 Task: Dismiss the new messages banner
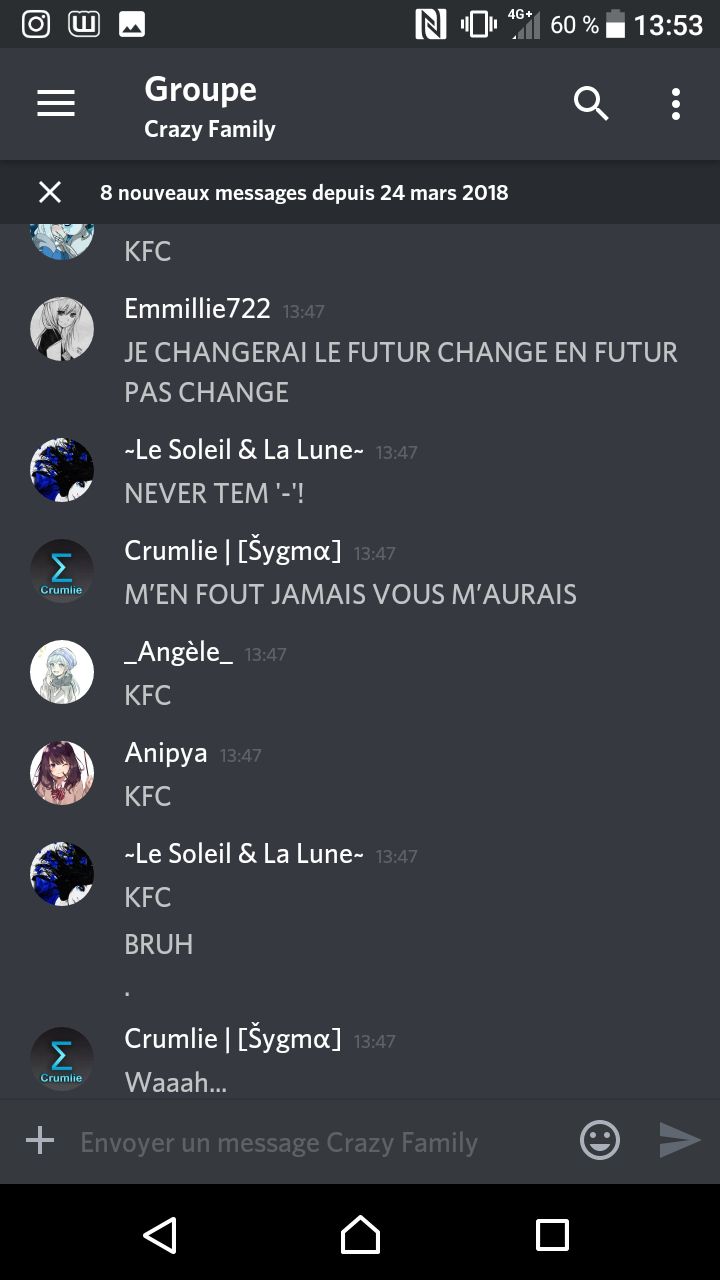(49, 192)
